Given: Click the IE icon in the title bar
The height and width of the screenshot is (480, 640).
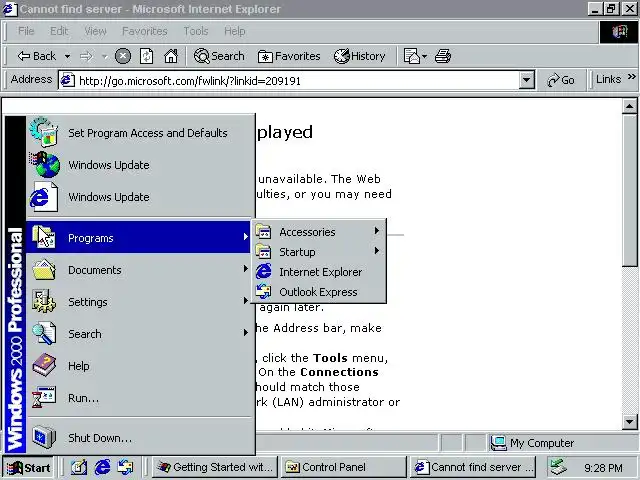Looking at the screenshot, I should point(9,9).
